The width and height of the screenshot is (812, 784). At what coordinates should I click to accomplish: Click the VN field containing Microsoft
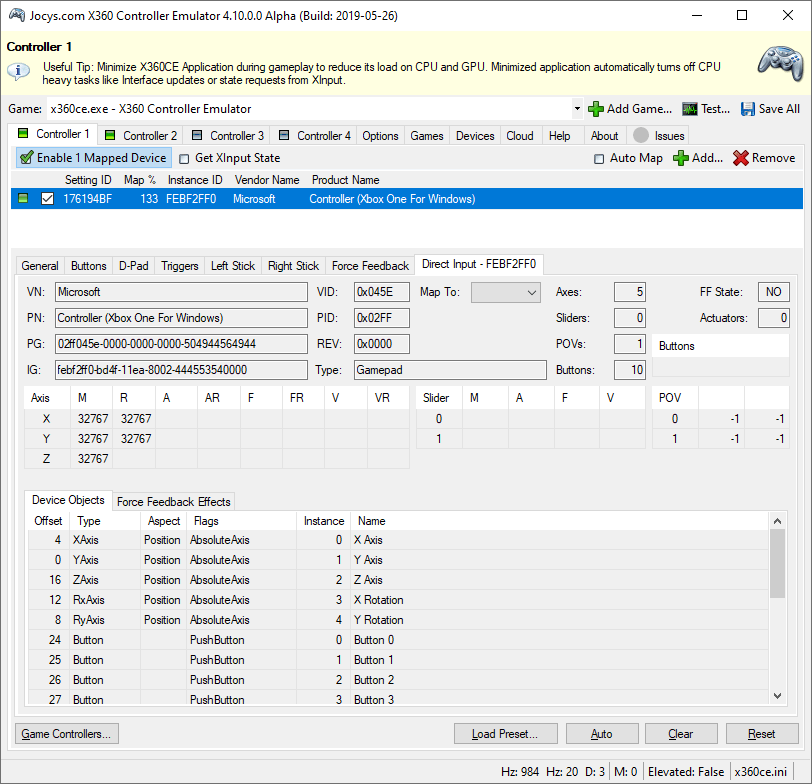pyautogui.click(x=181, y=292)
